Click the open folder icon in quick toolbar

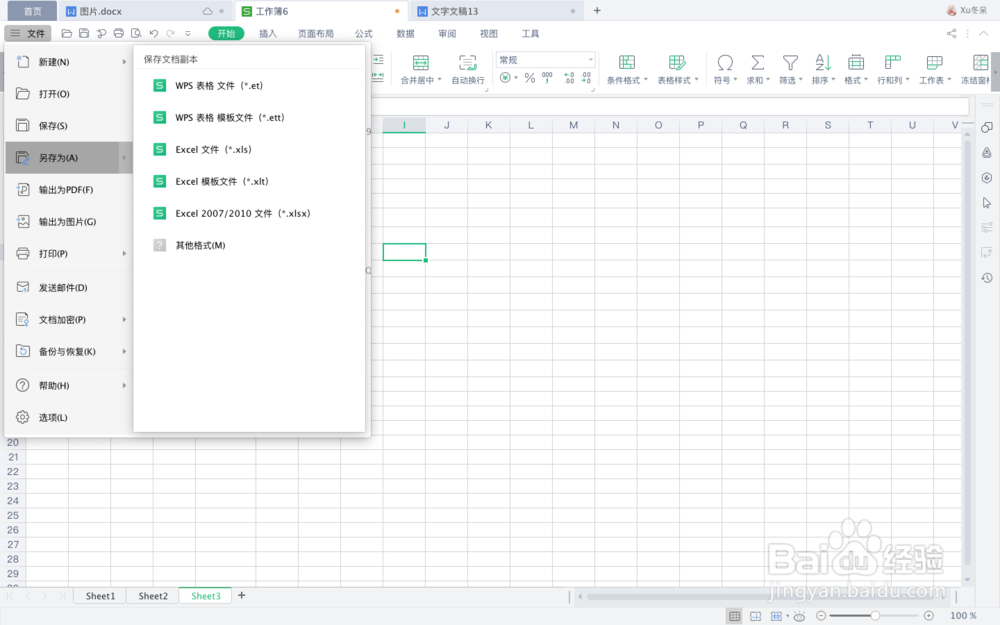(x=66, y=33)
